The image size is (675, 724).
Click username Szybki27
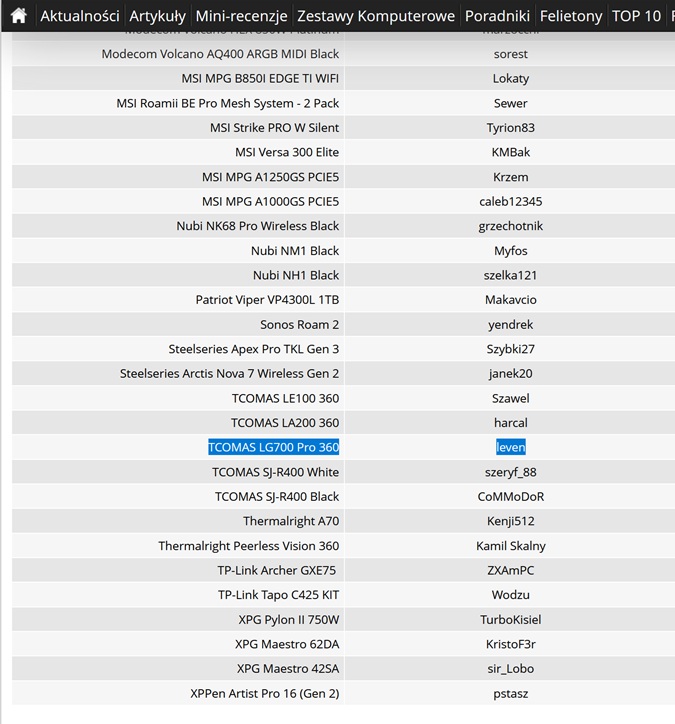[x=511, y=349]
